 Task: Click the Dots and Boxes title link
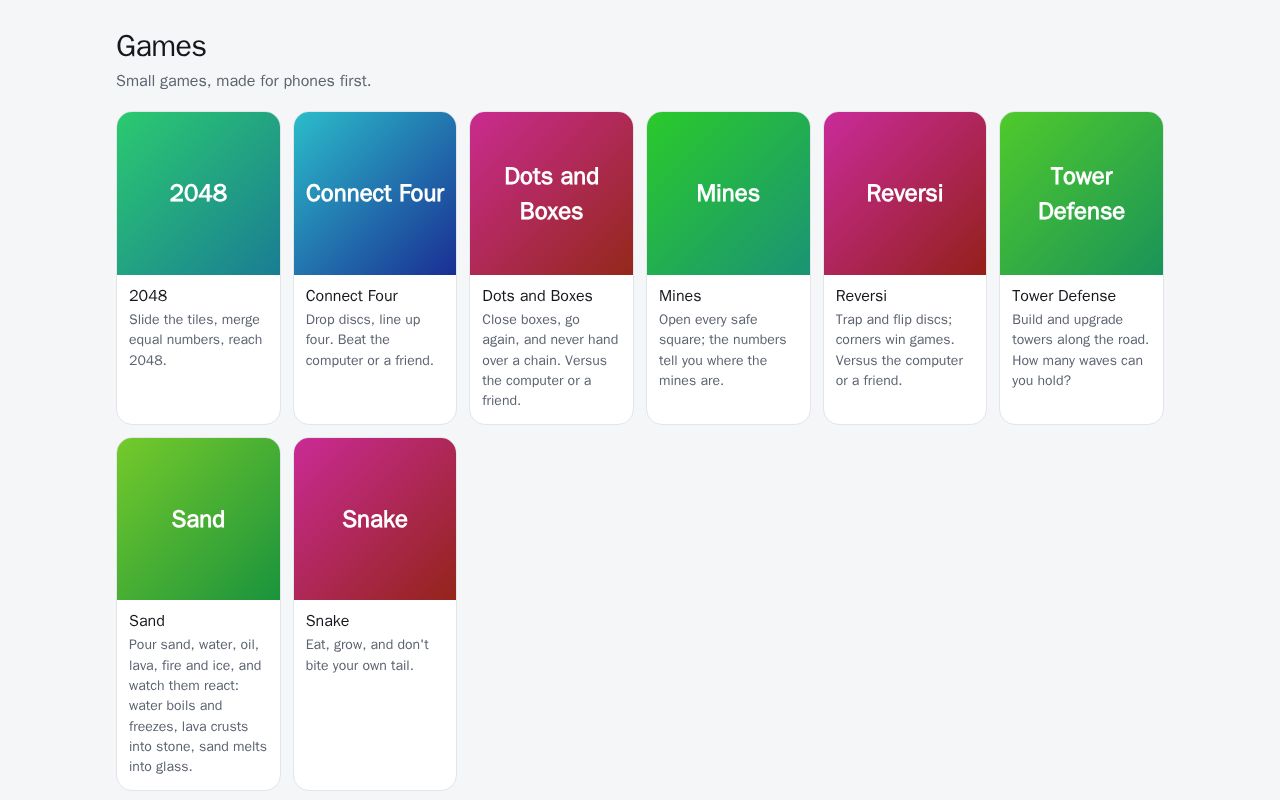pyautogui.click(x=537, y=296)
